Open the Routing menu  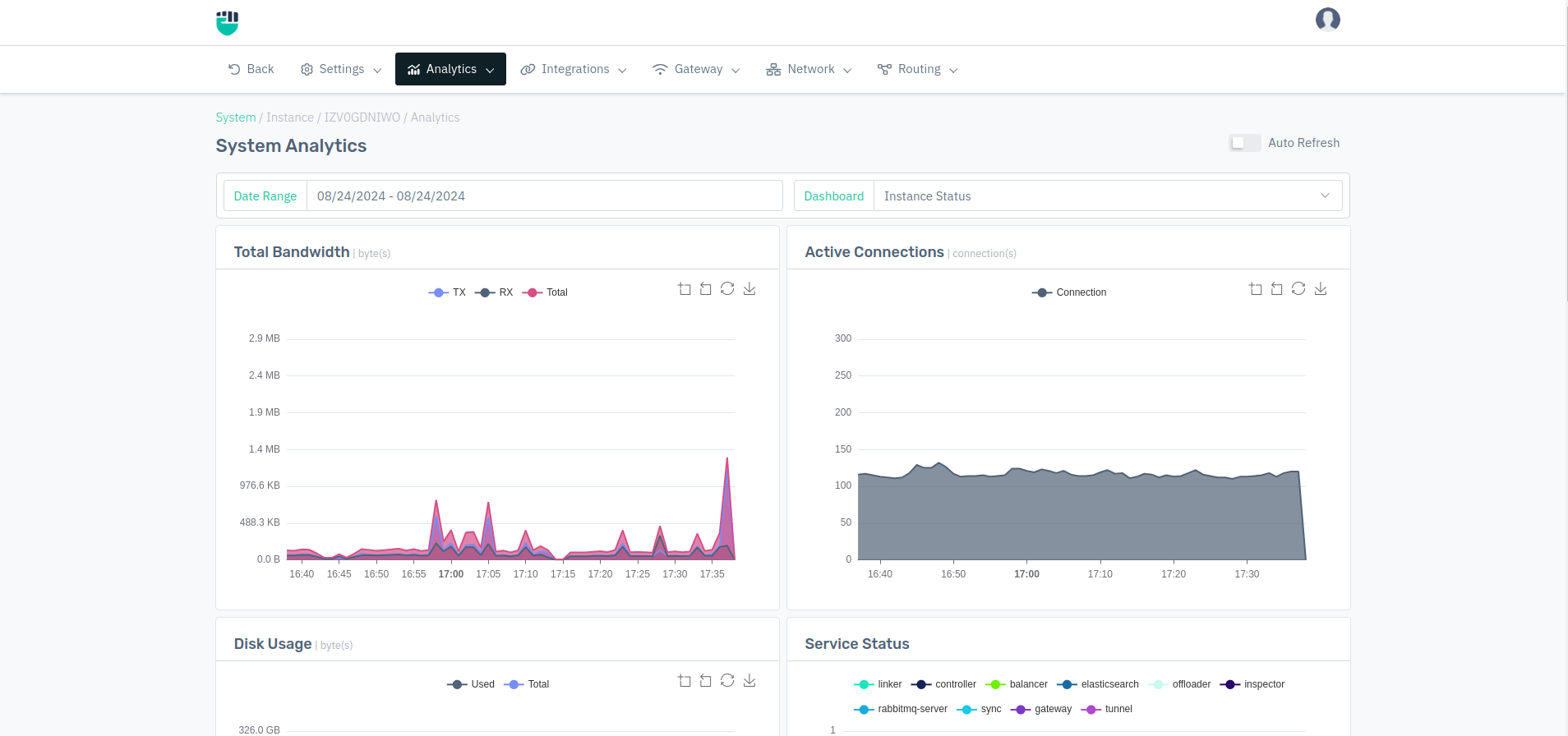point(917,69)
